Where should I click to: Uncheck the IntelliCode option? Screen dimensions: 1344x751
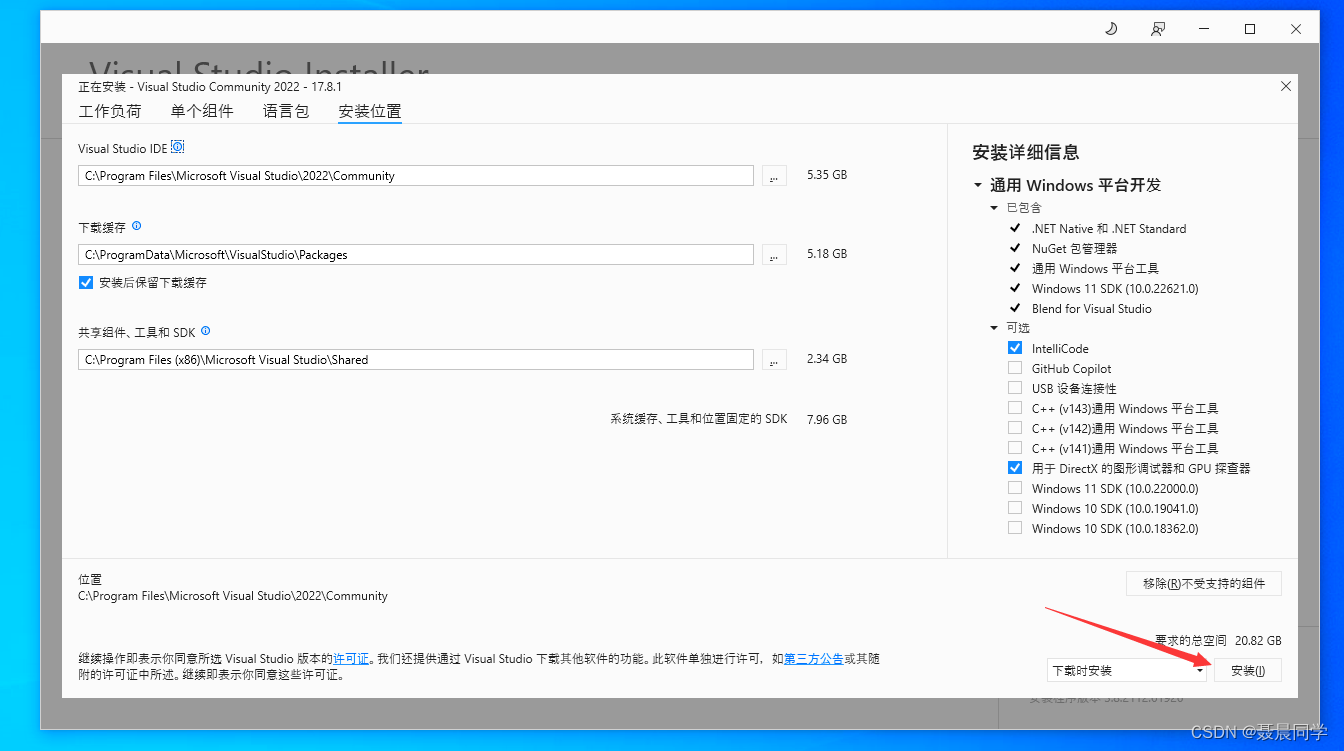point(1015,348)
